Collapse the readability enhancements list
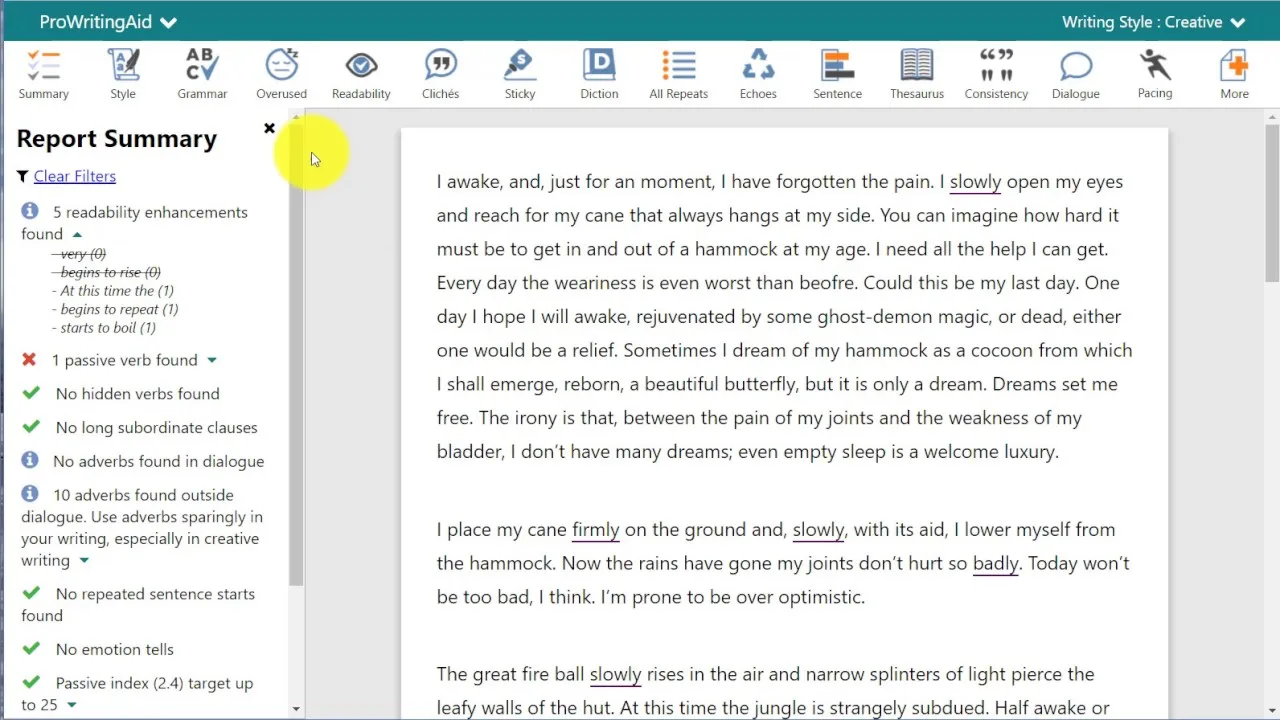 pos(77,234)
